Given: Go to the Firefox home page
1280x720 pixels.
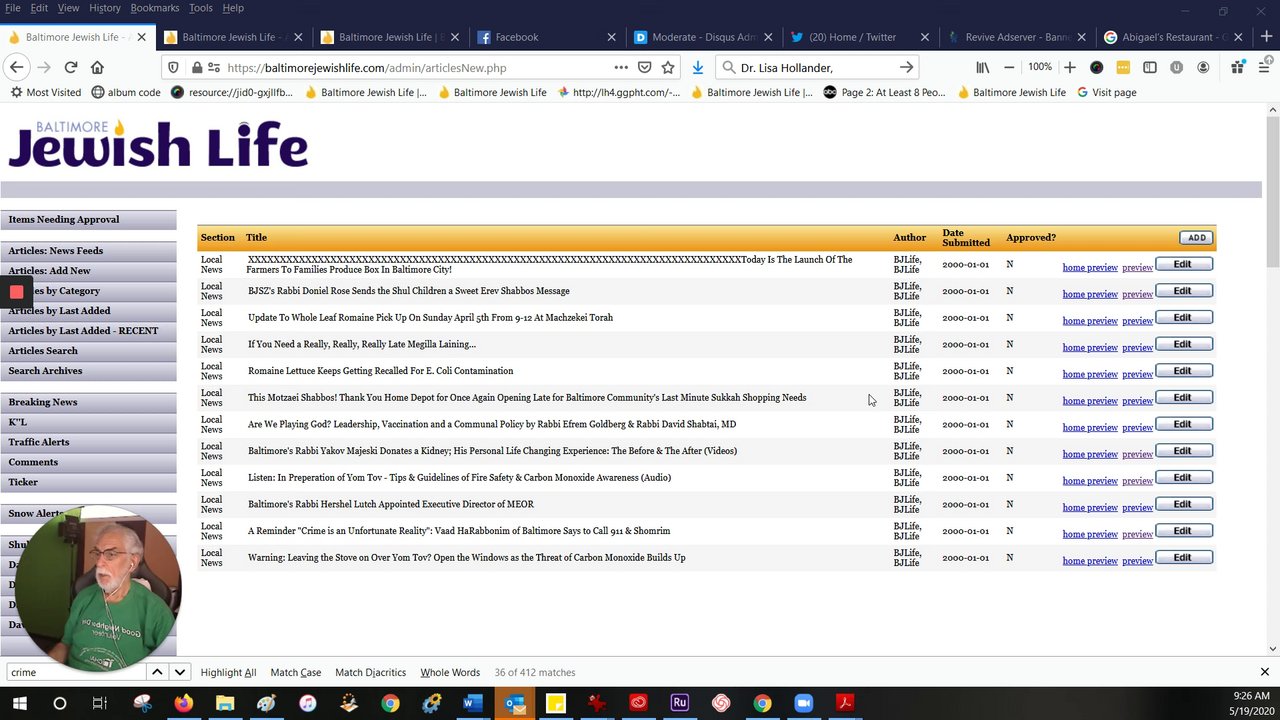Looking at the screenshot, I should click(97, 67).
